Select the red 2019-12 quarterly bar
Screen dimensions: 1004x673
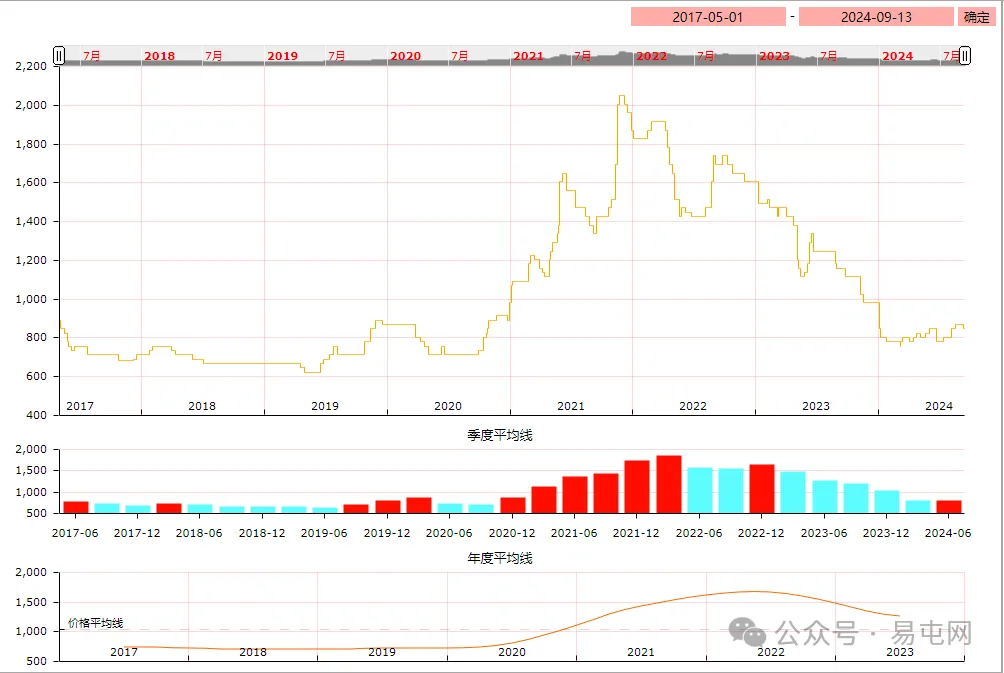pos(388,507)
